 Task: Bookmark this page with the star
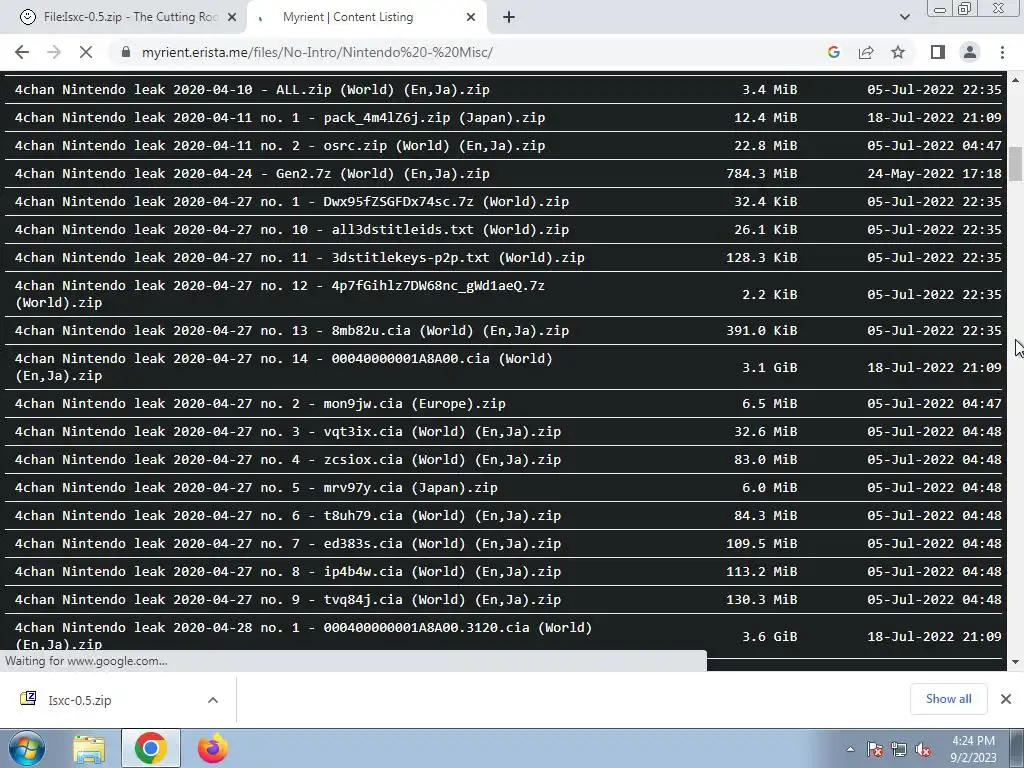898,52
